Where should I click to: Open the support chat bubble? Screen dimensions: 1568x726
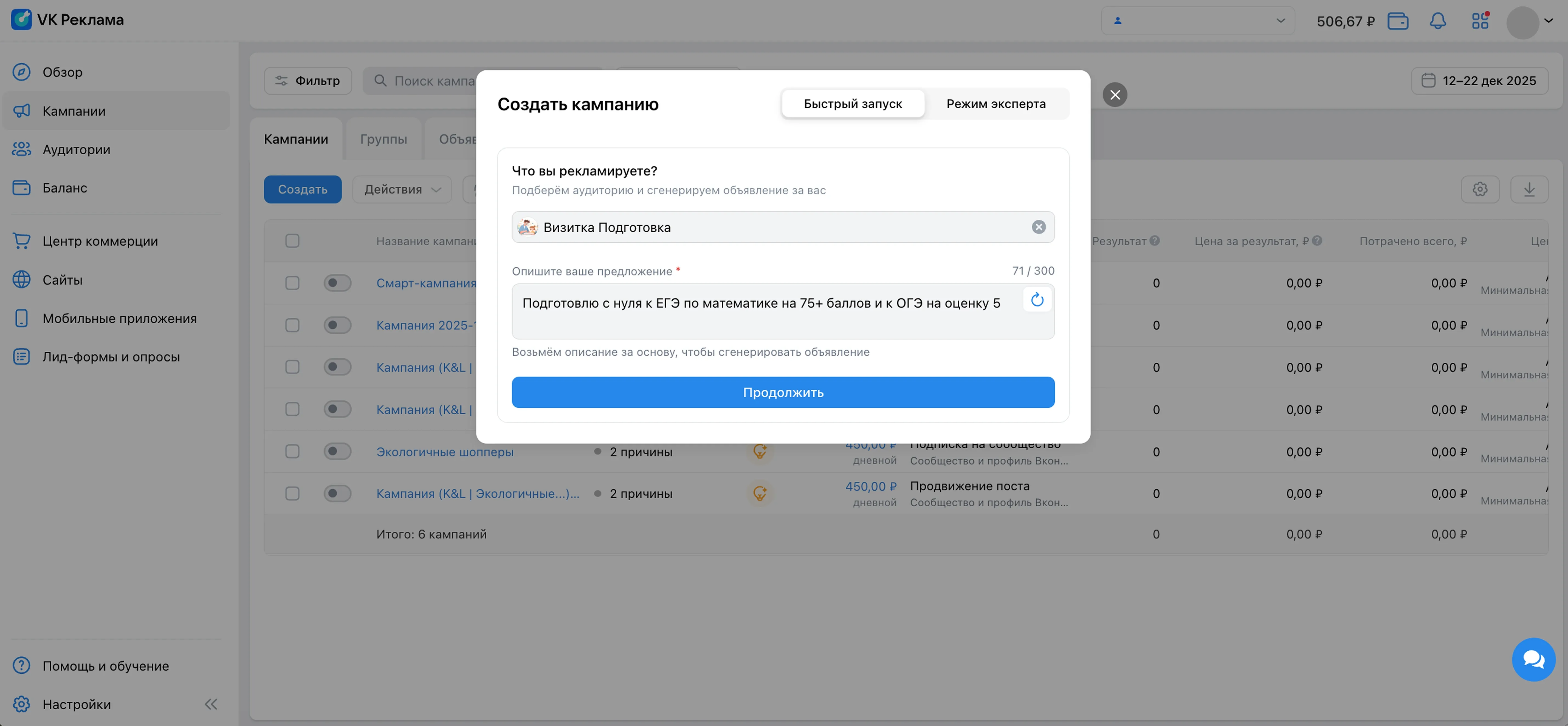[x=1533, y=659]
